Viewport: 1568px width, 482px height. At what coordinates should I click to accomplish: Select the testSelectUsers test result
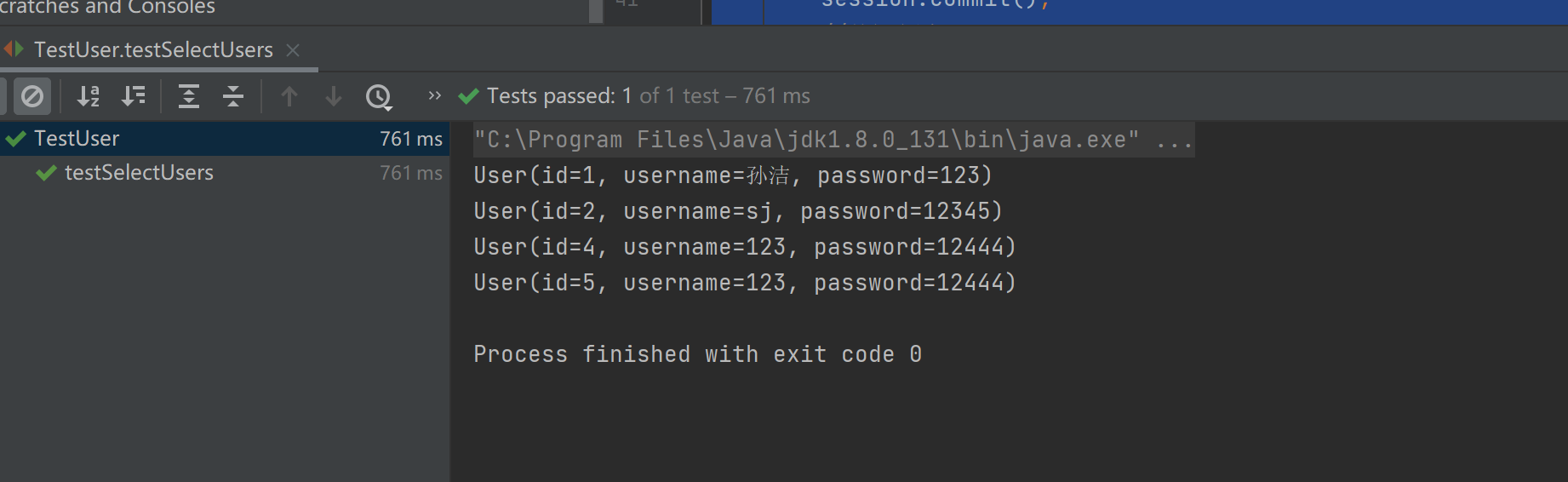coord(139,173)
